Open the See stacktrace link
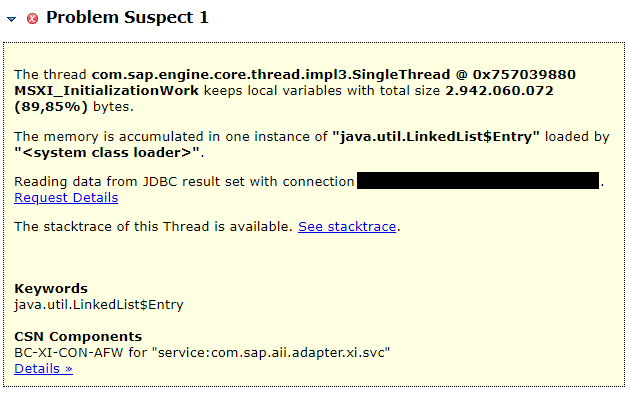Image resolution: width=629 pixels, height=393 pixels. pyautogui.click(x=347, y=227)
